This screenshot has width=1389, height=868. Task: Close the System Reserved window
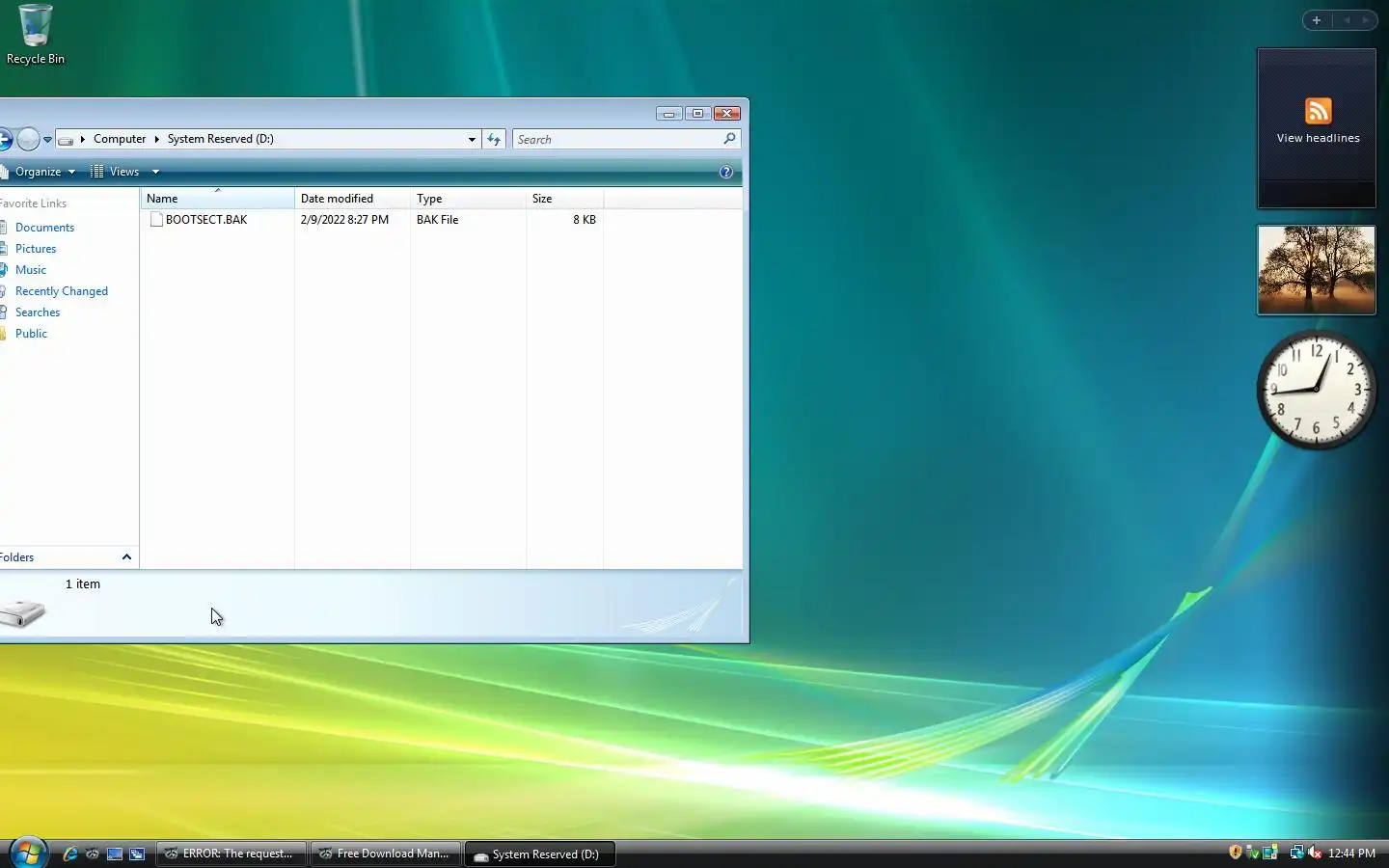727,114
